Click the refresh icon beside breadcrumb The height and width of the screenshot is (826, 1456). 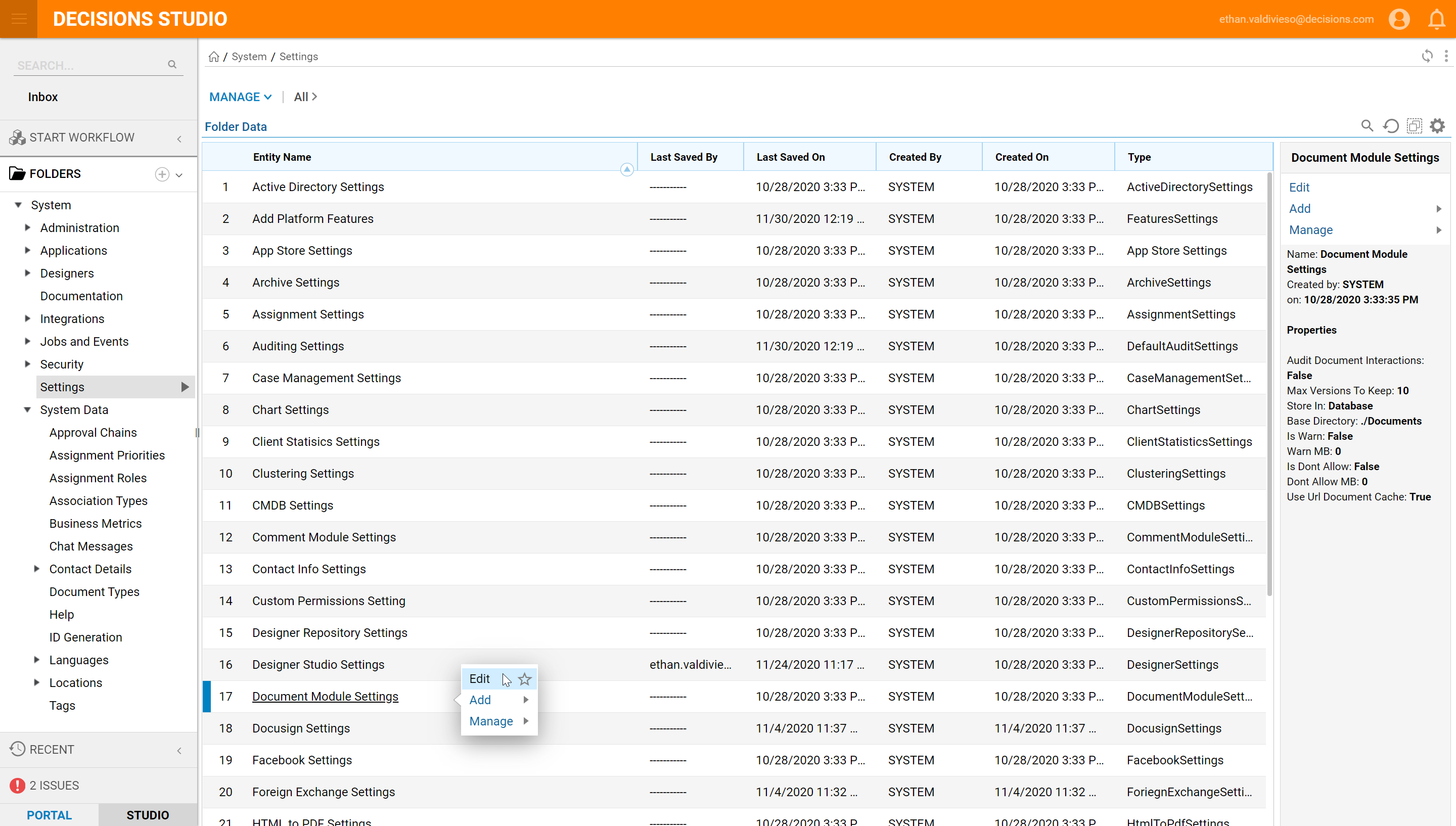[1427, 56]
